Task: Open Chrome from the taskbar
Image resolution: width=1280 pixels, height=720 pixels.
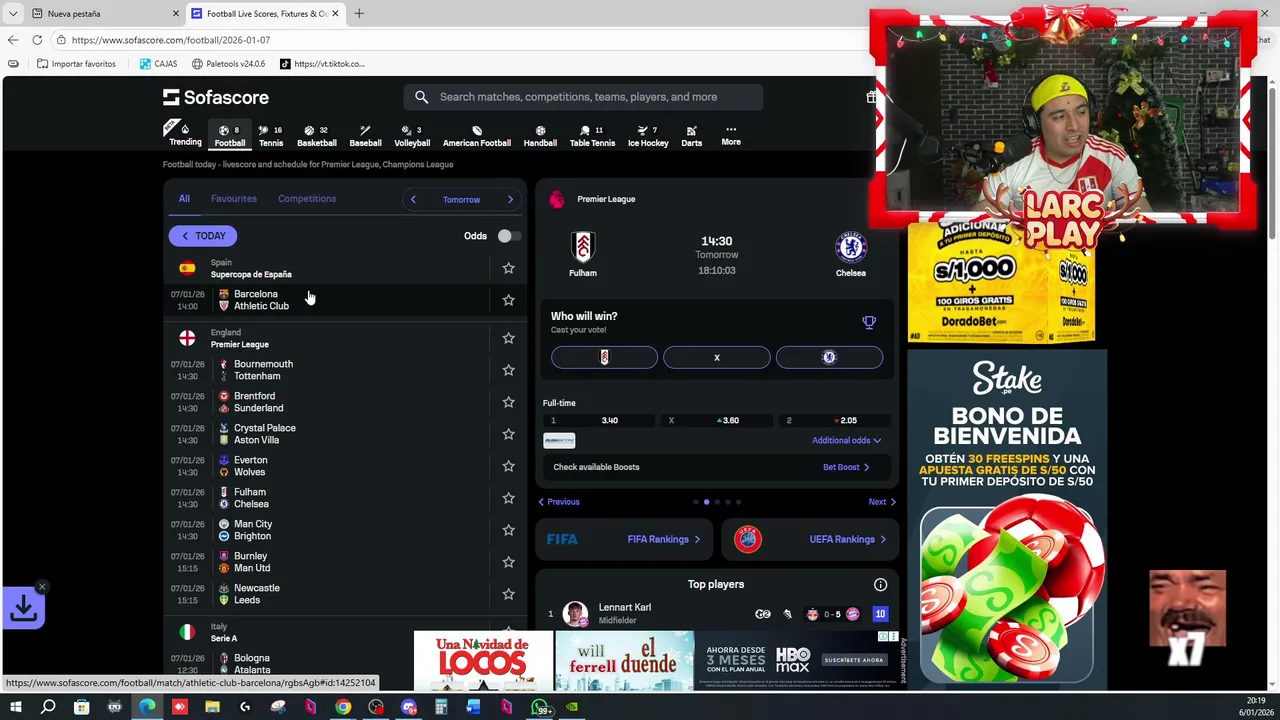Action: [x=343, y=707]
